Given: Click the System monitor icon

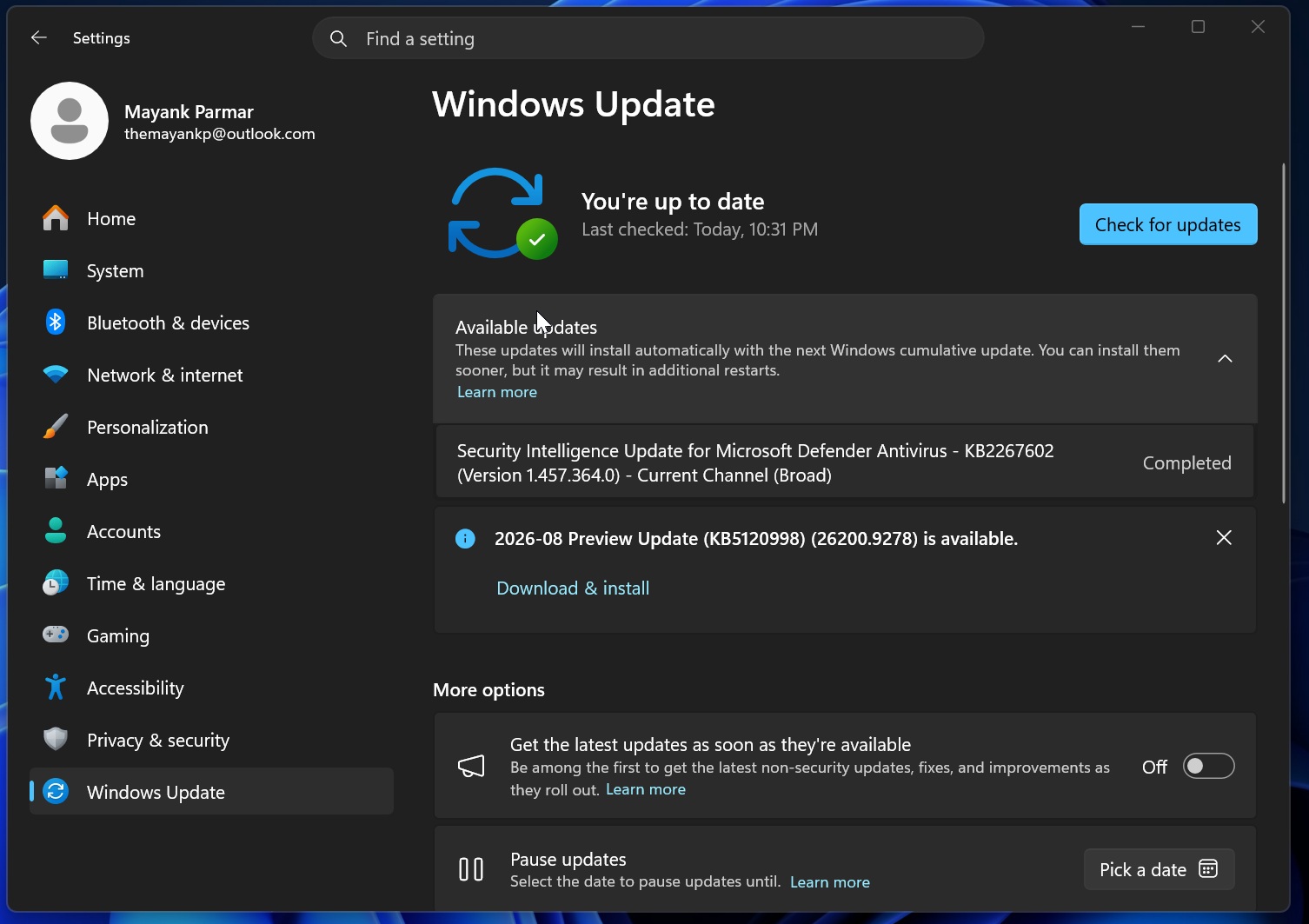Looking at the screenshot, I should point(56,270).
